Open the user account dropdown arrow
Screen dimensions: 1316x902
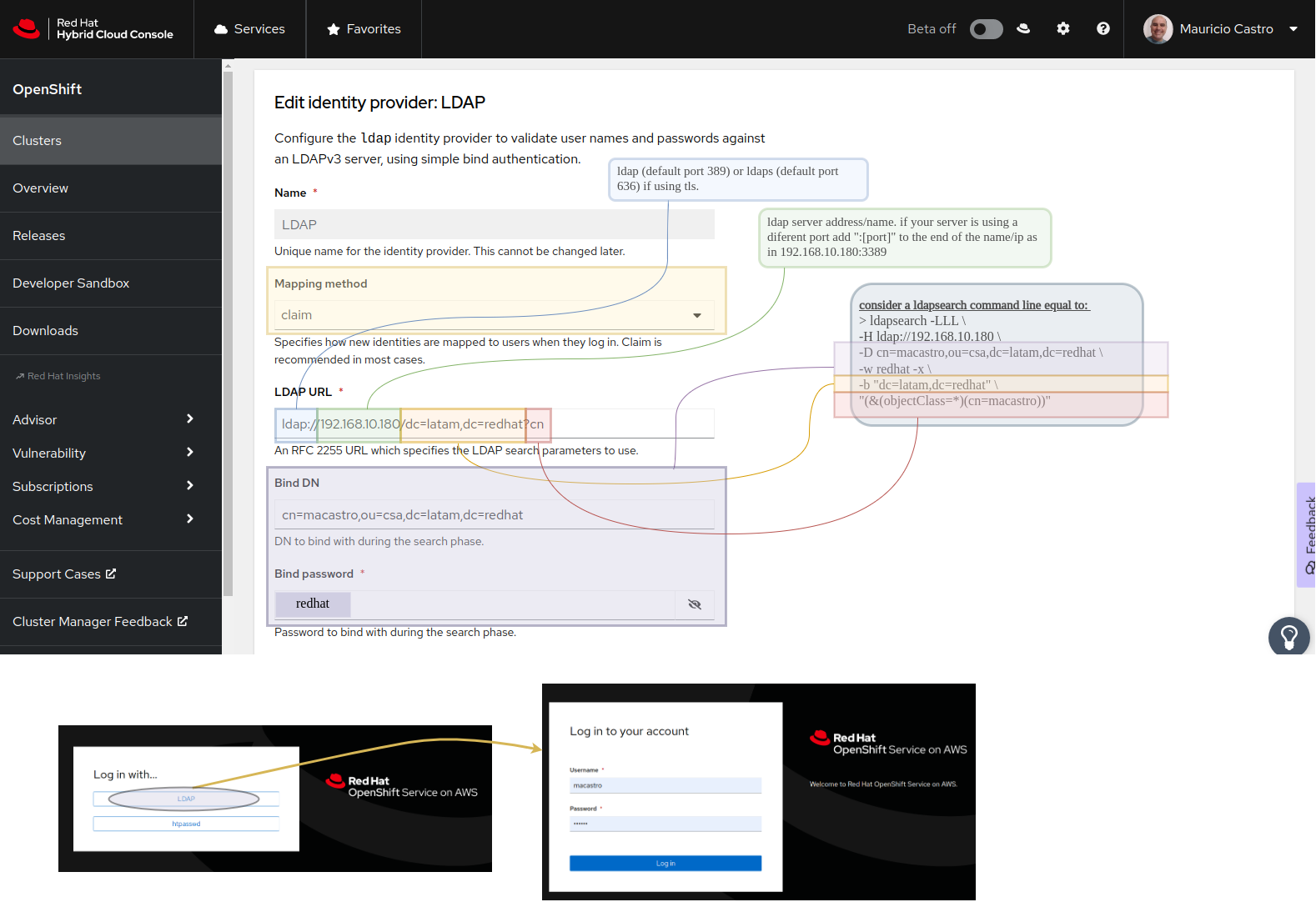1293,29
